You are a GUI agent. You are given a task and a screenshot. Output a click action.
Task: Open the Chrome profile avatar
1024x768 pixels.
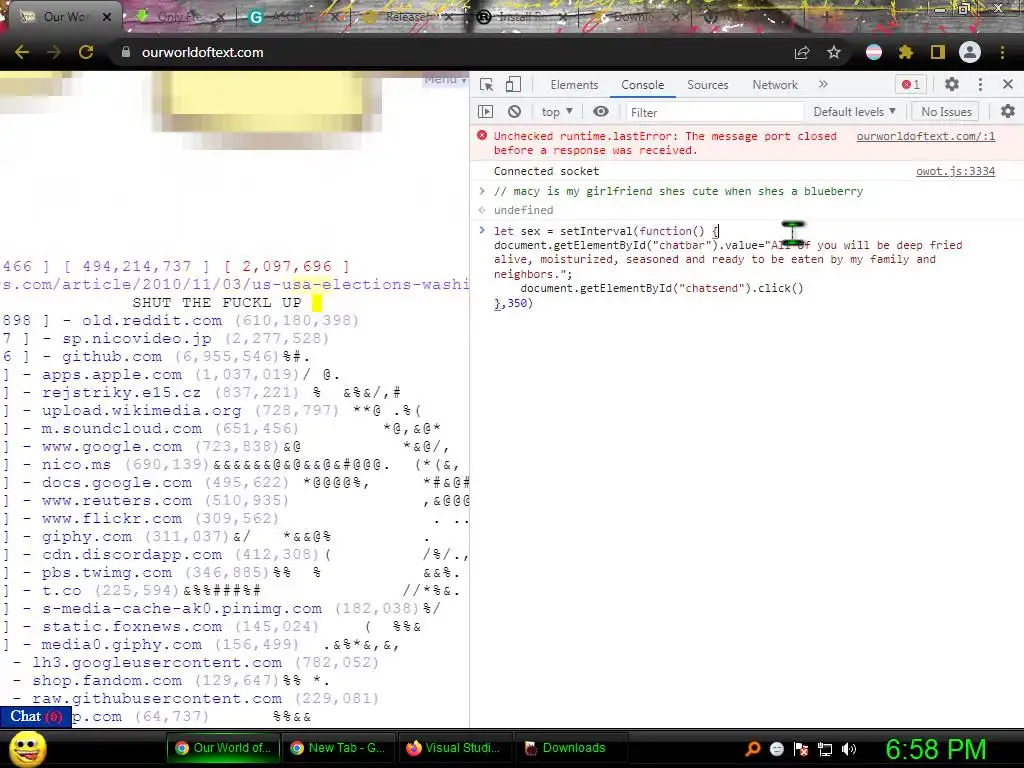970,52
